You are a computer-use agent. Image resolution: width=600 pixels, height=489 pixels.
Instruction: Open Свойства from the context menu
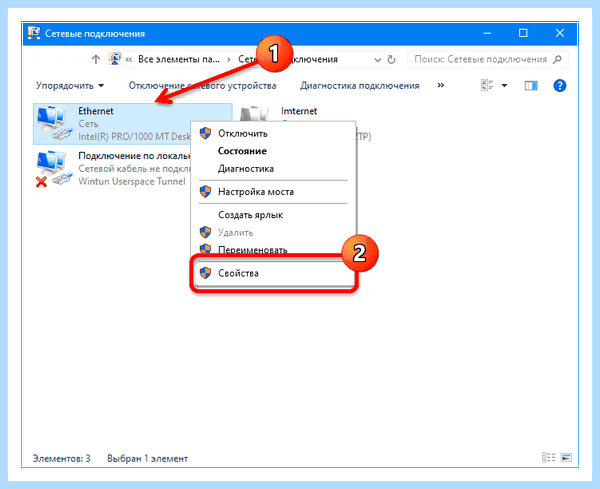[273, 273]
